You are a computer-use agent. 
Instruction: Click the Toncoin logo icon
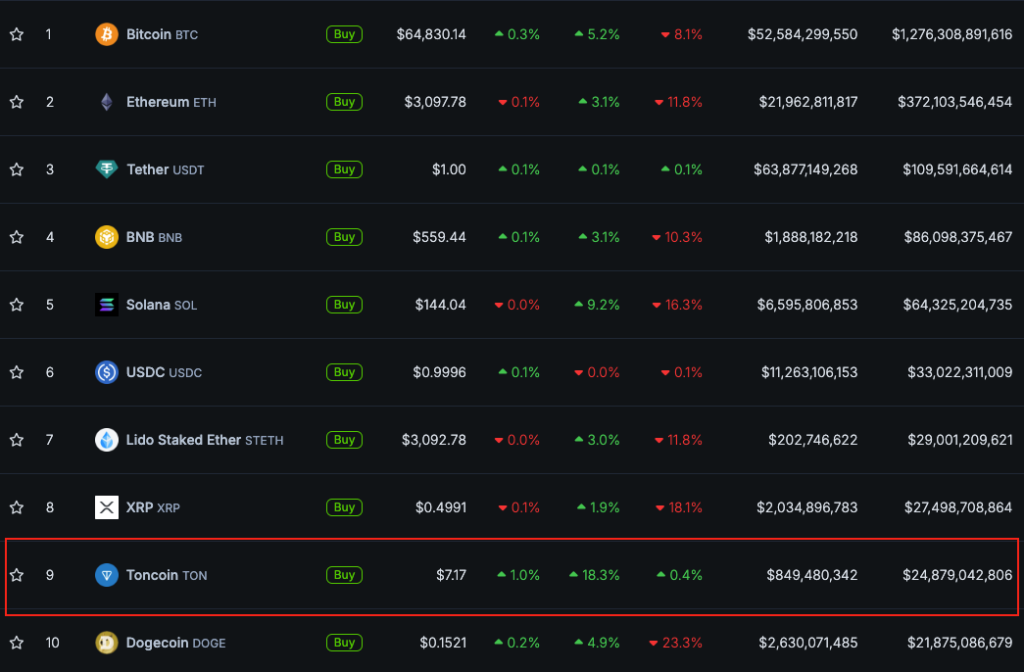point(106,575)
